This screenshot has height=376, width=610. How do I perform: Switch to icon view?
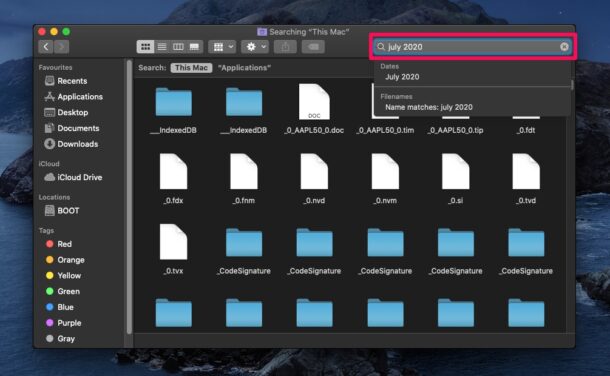pyautogui.click(x=145, y=47)
